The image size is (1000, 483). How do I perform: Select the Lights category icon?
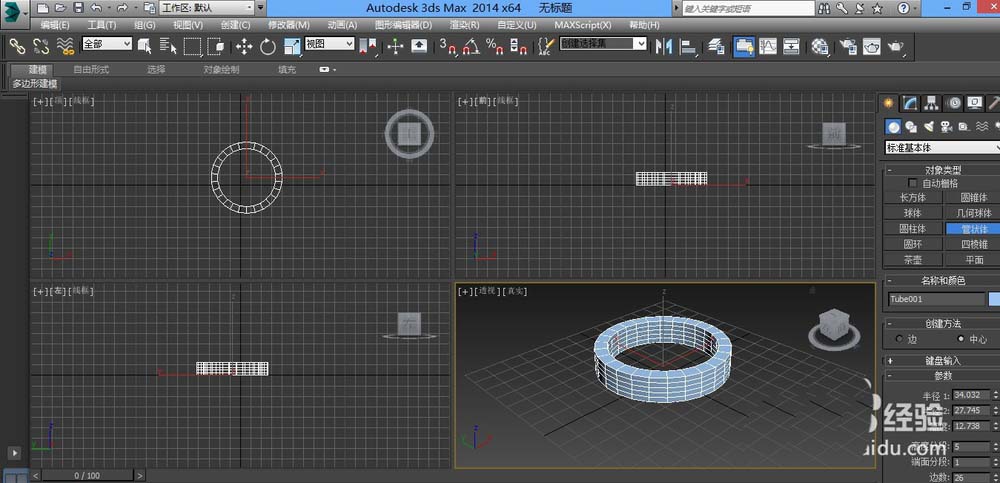click(x=929, y=127)
